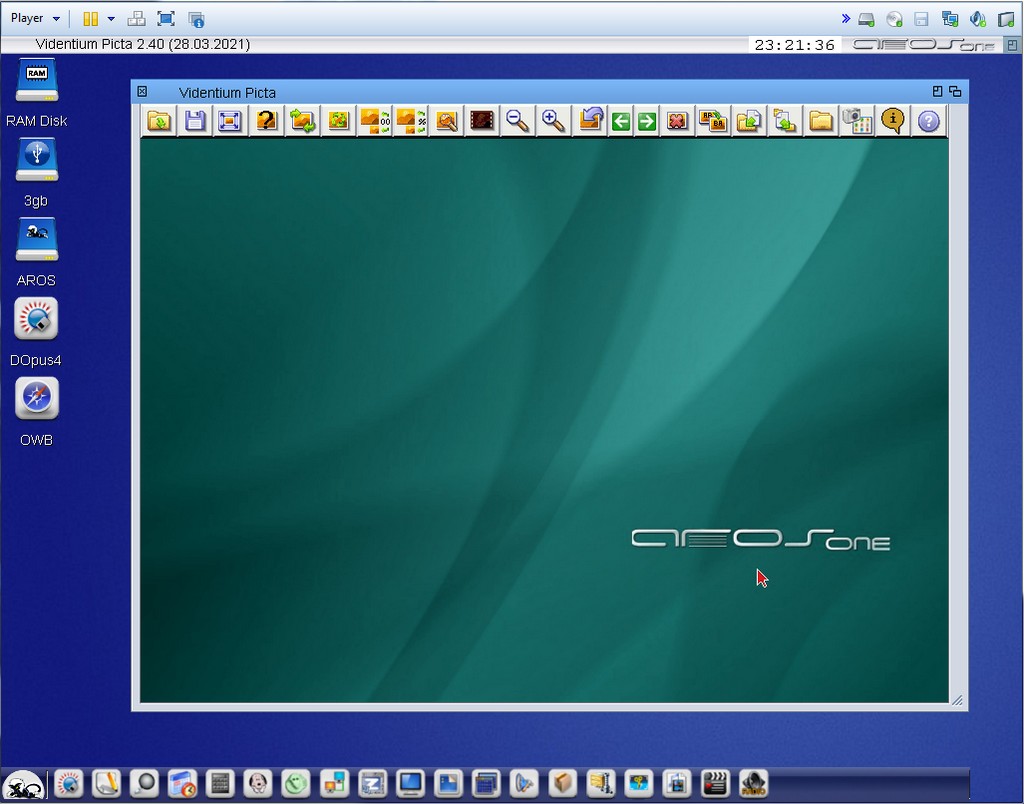Toggle the fullscreen view toolbar icon

click(230, 121)
